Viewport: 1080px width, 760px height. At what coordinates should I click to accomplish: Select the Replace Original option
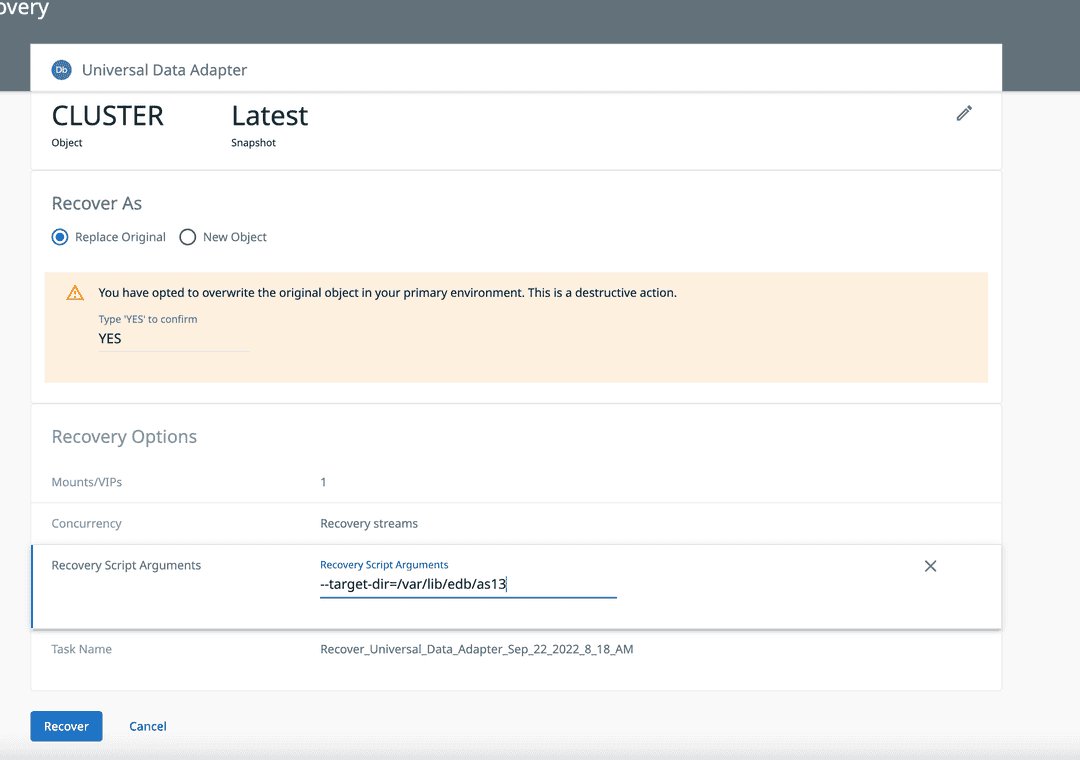(x=59, y=237)
